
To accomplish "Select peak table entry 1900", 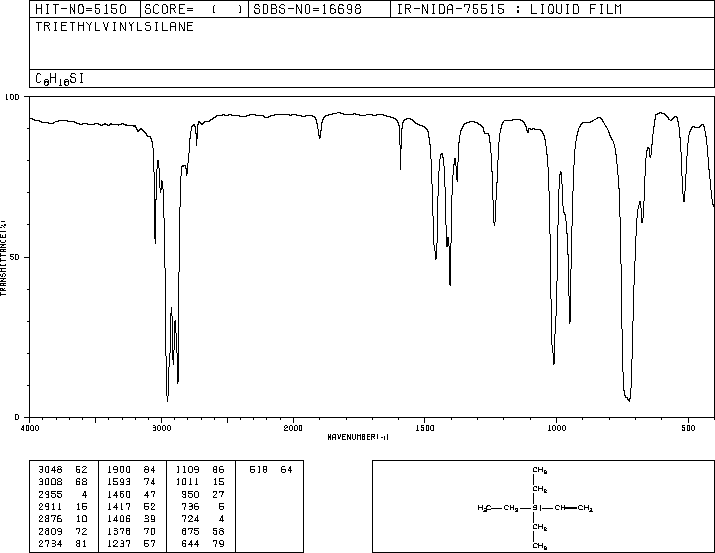I will (x=119, y=470).
